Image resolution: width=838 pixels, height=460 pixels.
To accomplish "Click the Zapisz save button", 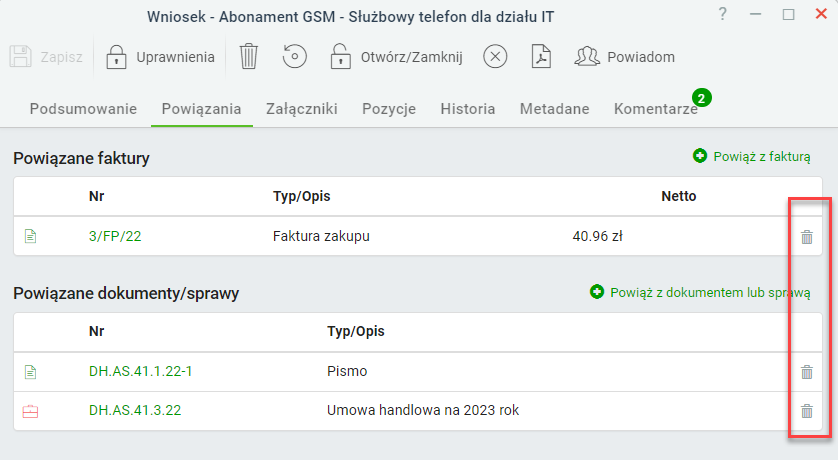I will click(46, 57).
